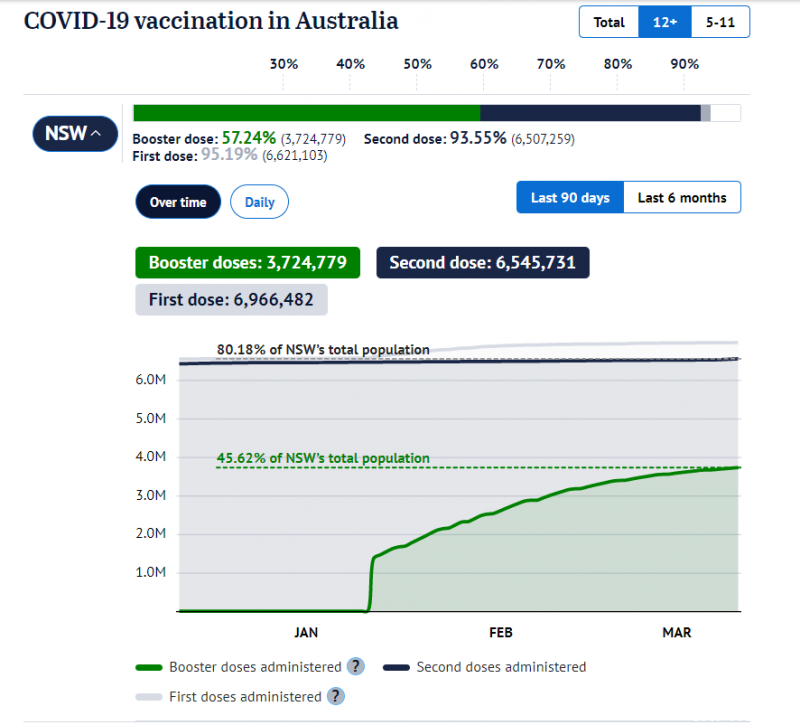The width and height of the screenshot is (800, 725).
Task: Click the green booster legend swatch
Action: pyautogui.click(x=149, y=667)
